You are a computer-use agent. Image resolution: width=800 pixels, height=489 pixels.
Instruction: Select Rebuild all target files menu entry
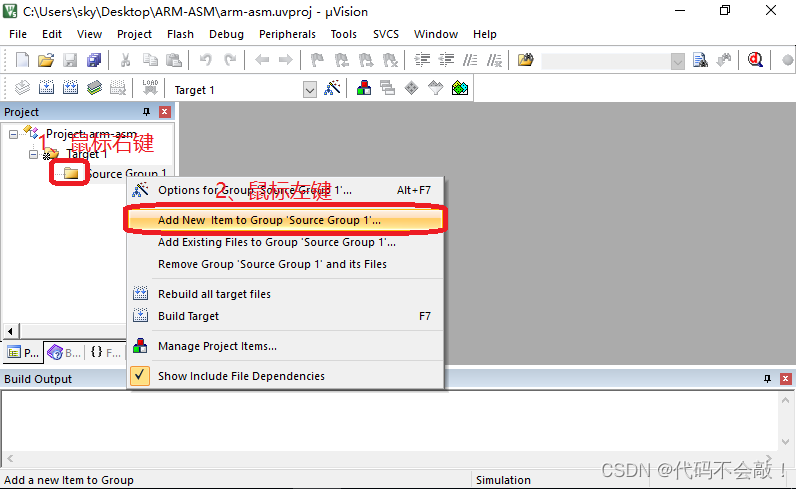click(285, 294)
